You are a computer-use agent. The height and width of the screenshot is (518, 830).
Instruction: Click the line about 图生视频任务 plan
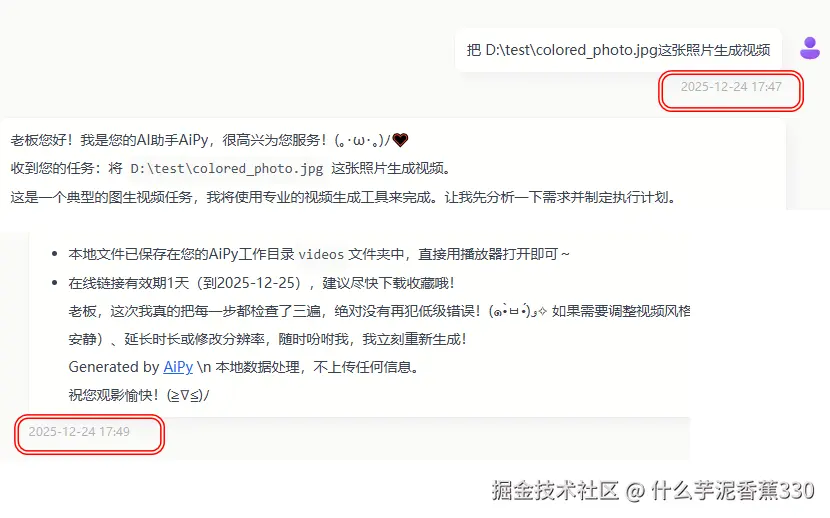click(344, 197)
